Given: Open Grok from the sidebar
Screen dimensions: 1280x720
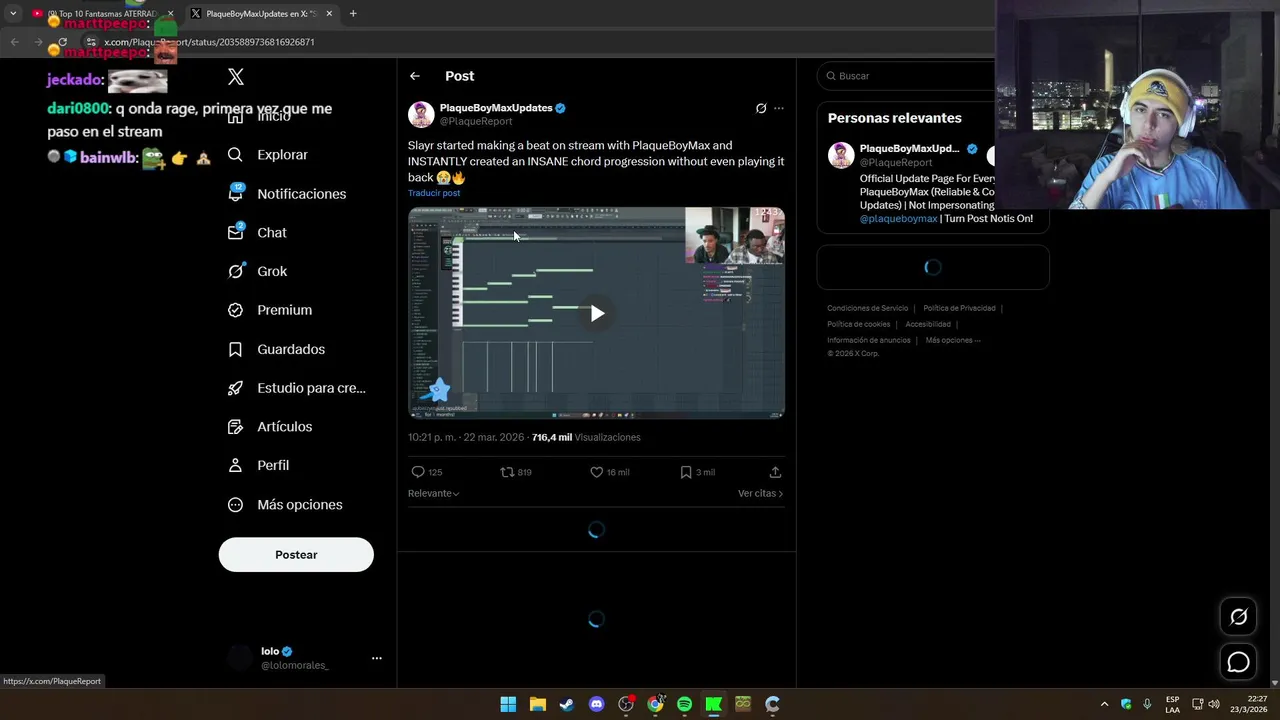Looking at the screenshot, I should coord(257,271).
